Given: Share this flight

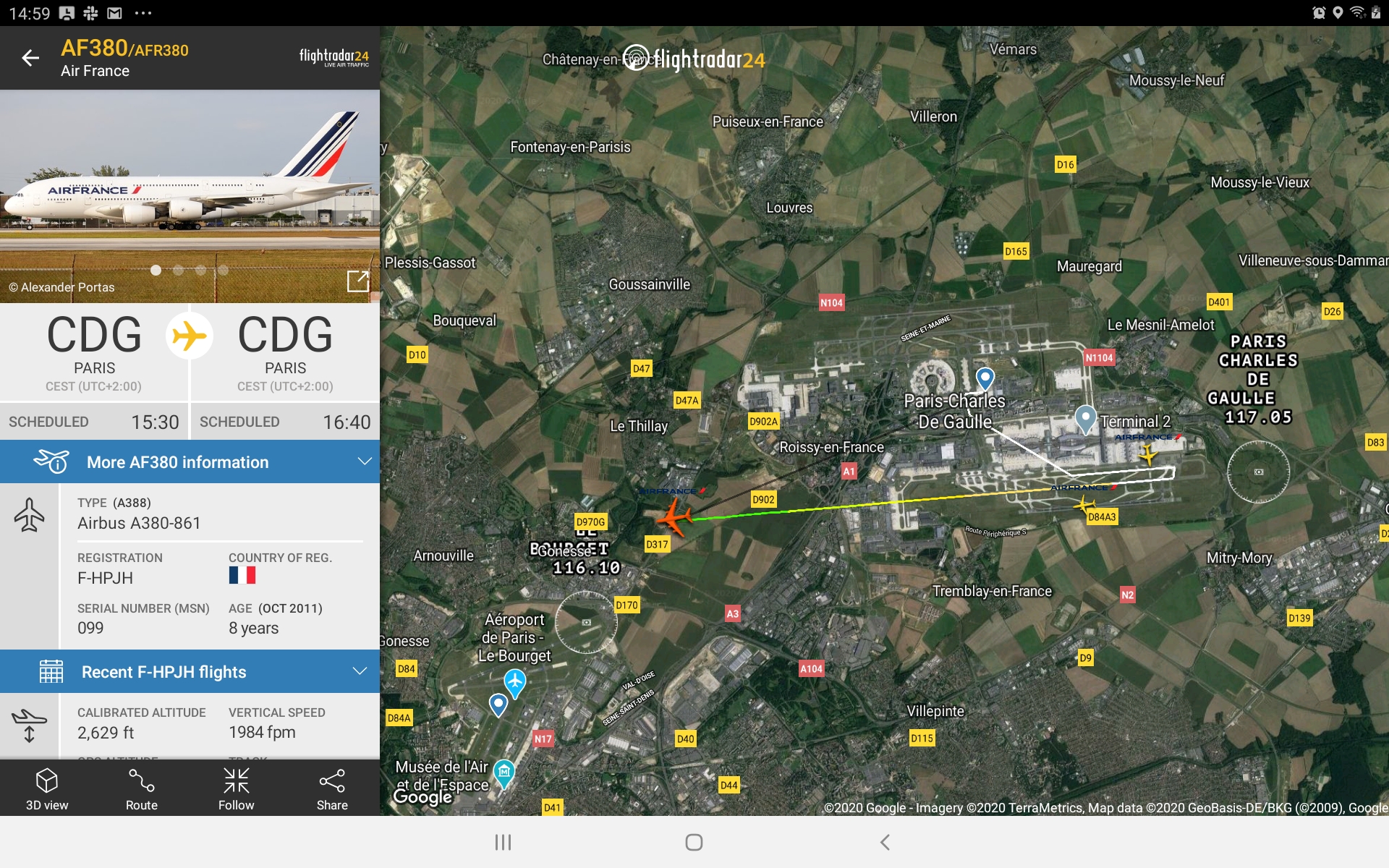Looking at the screenshot, I should click(332, 789).
